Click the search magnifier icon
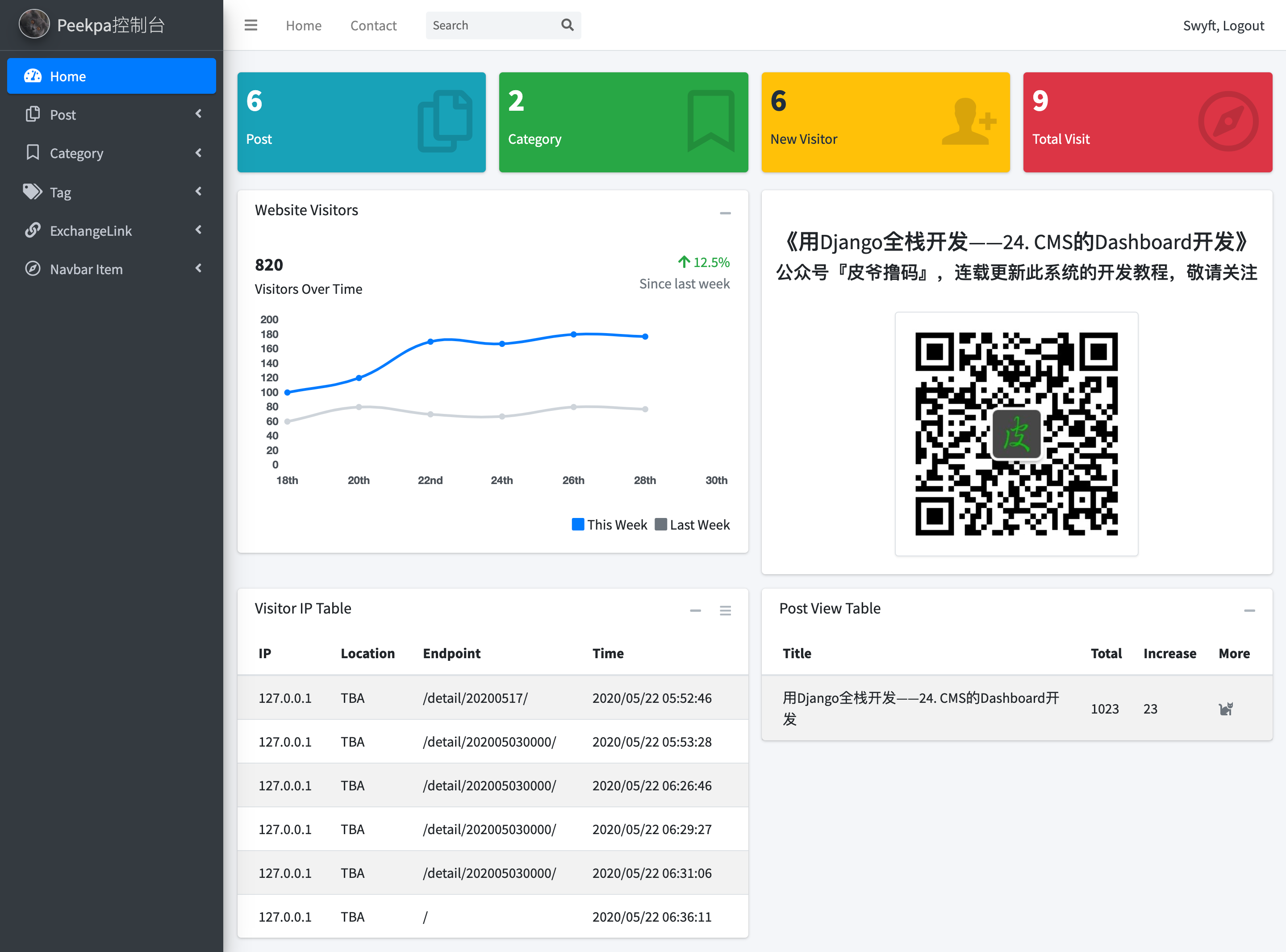The width and height of the screenshot is (1286, 952). pyautogui.click(x=567, y=25)
